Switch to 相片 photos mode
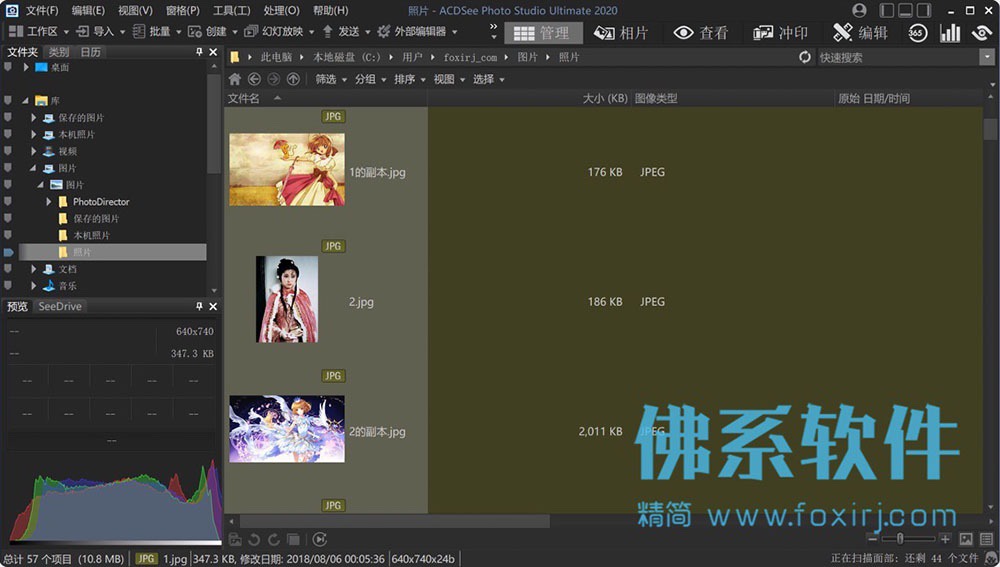Image resolution: width=1000 pixels, height=567 pixels. [x=621, y=33]
